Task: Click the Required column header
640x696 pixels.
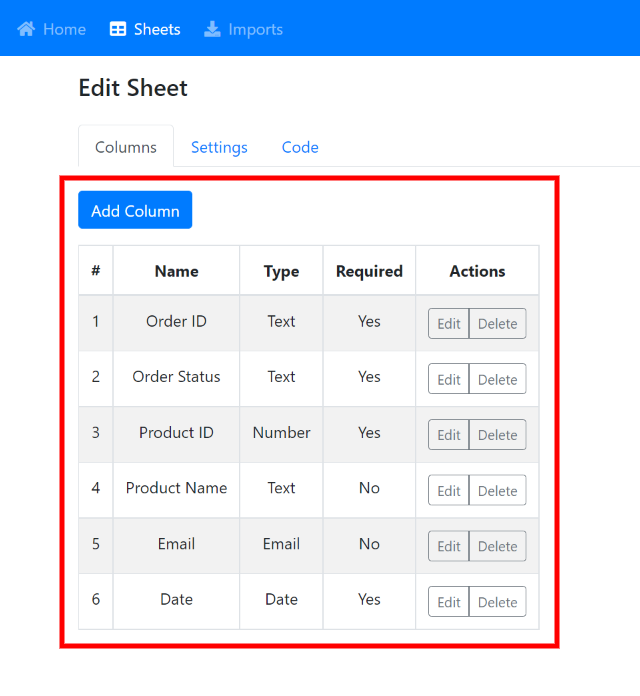Action: click(x=369, y=271)
